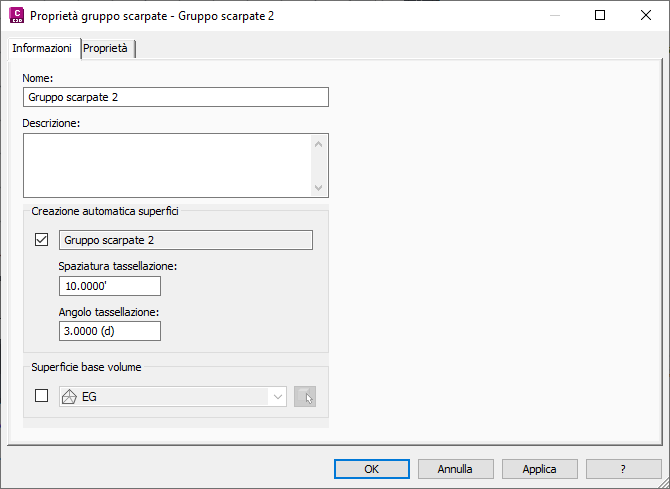Click the EG surface icon in dropdown
Screen dimensions: 670x489
coord(69,397)
